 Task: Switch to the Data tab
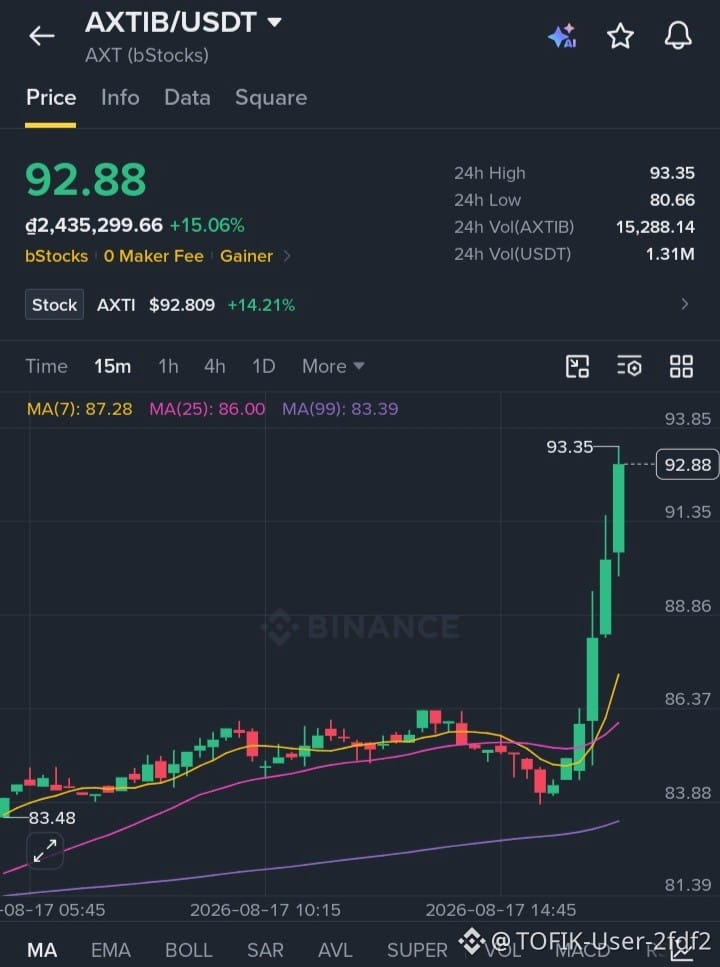(x=187, y=97)
